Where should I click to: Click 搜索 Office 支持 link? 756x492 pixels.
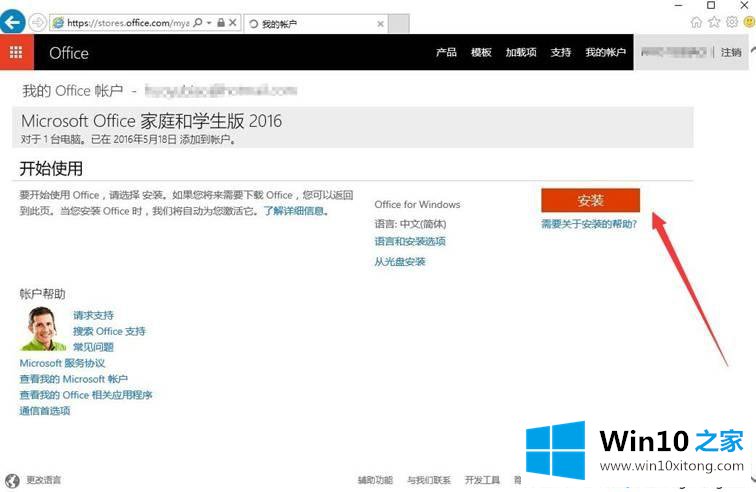point(109,331)
